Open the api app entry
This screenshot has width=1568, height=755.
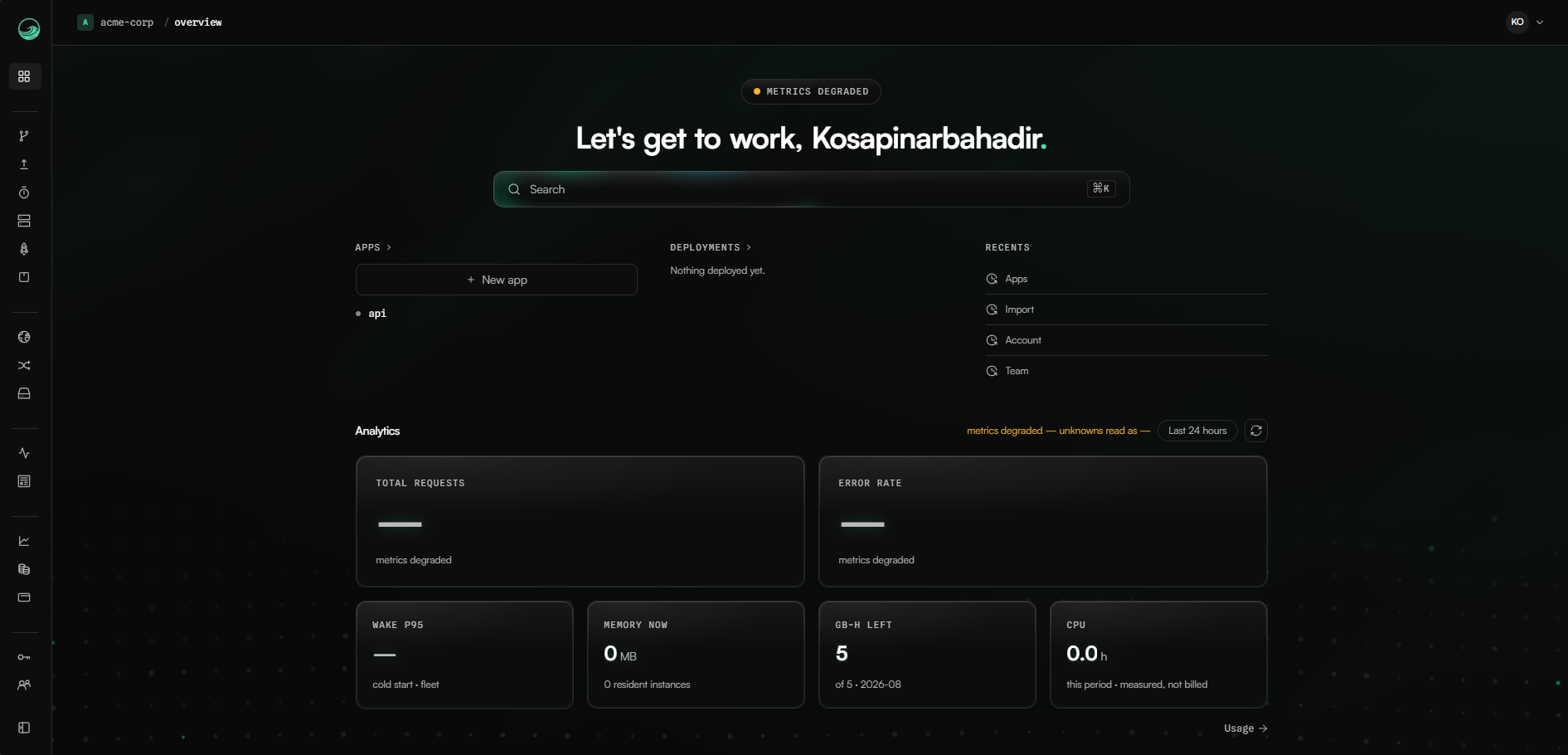pyautogui.click(x=377, y=314)
